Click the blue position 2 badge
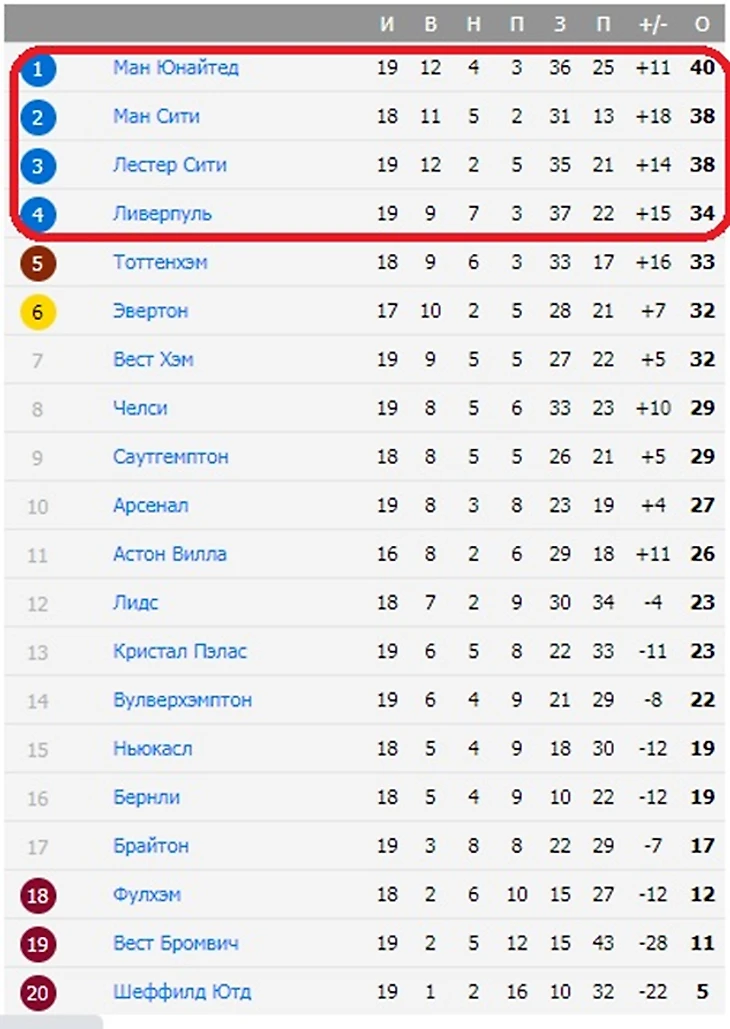The width and height of the screenshot is (730, 1029). point(38,117)
